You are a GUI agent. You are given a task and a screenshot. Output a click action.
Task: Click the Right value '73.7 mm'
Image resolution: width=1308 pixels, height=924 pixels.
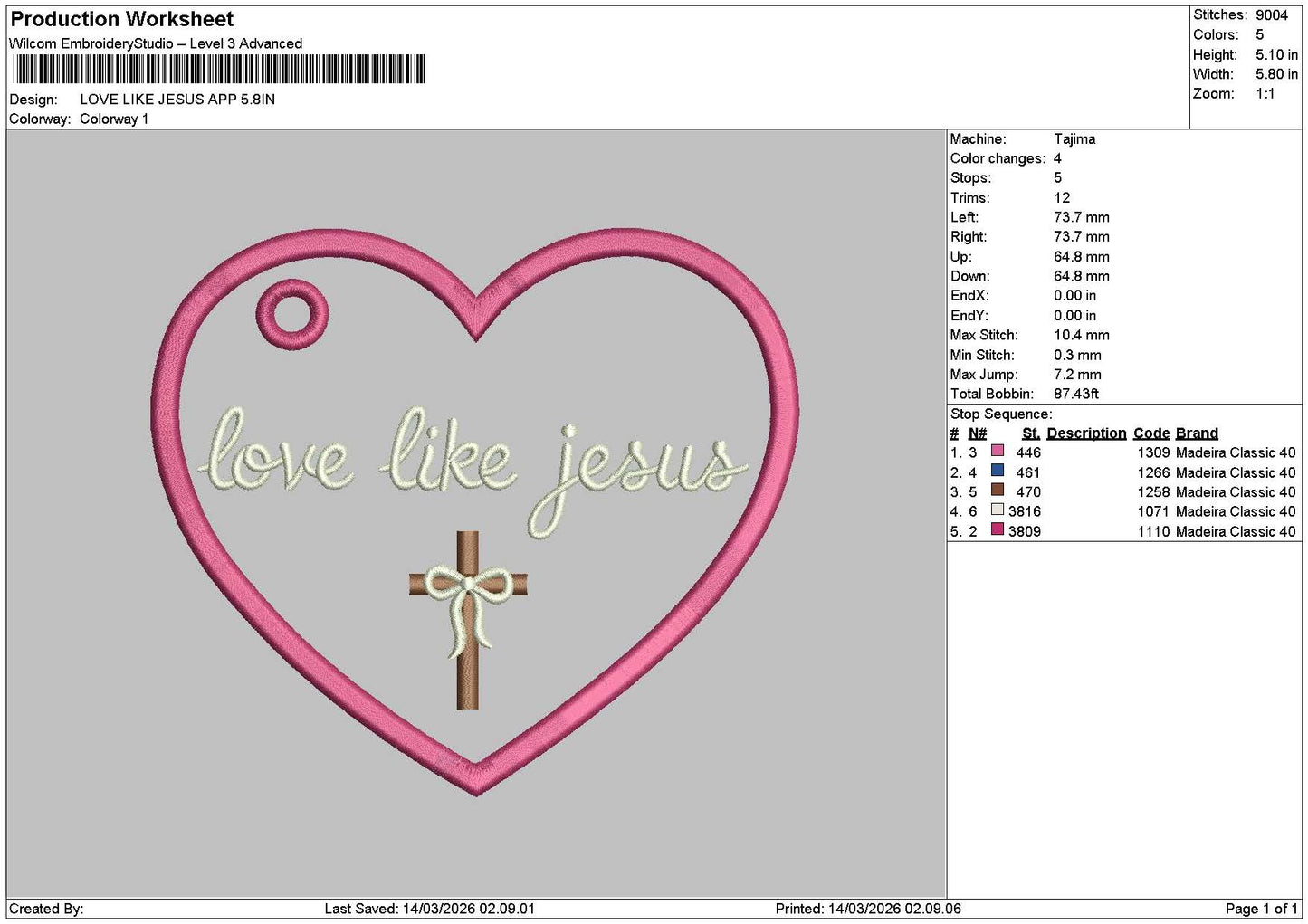(1082, 237)
